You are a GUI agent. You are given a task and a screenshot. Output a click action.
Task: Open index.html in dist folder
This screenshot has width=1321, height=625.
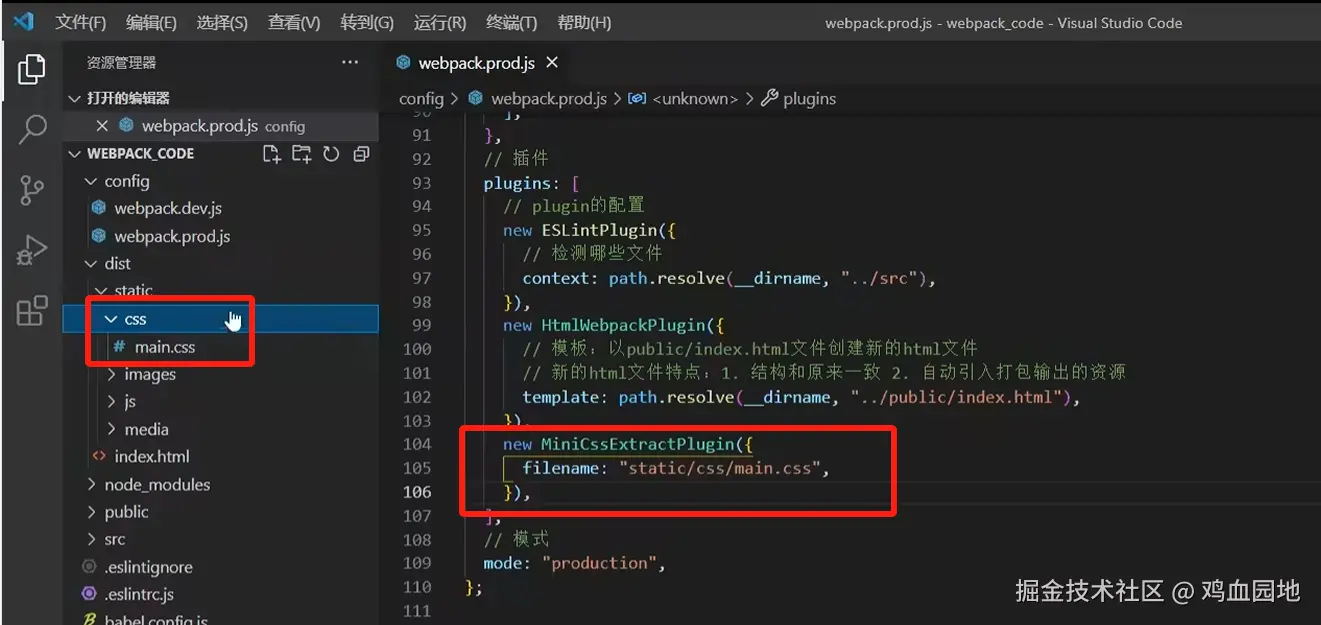(x=152, y=456)
